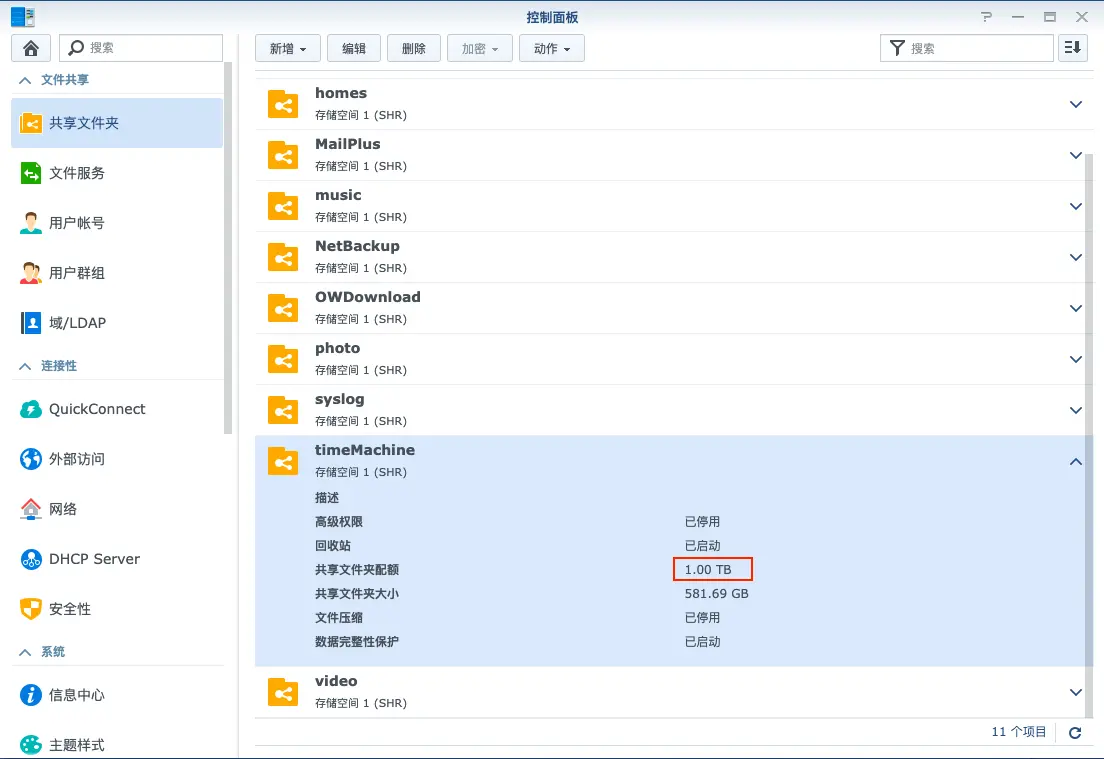
Task: Open the 域/LDAP sidebar item
Action: [x=117, y=323]
